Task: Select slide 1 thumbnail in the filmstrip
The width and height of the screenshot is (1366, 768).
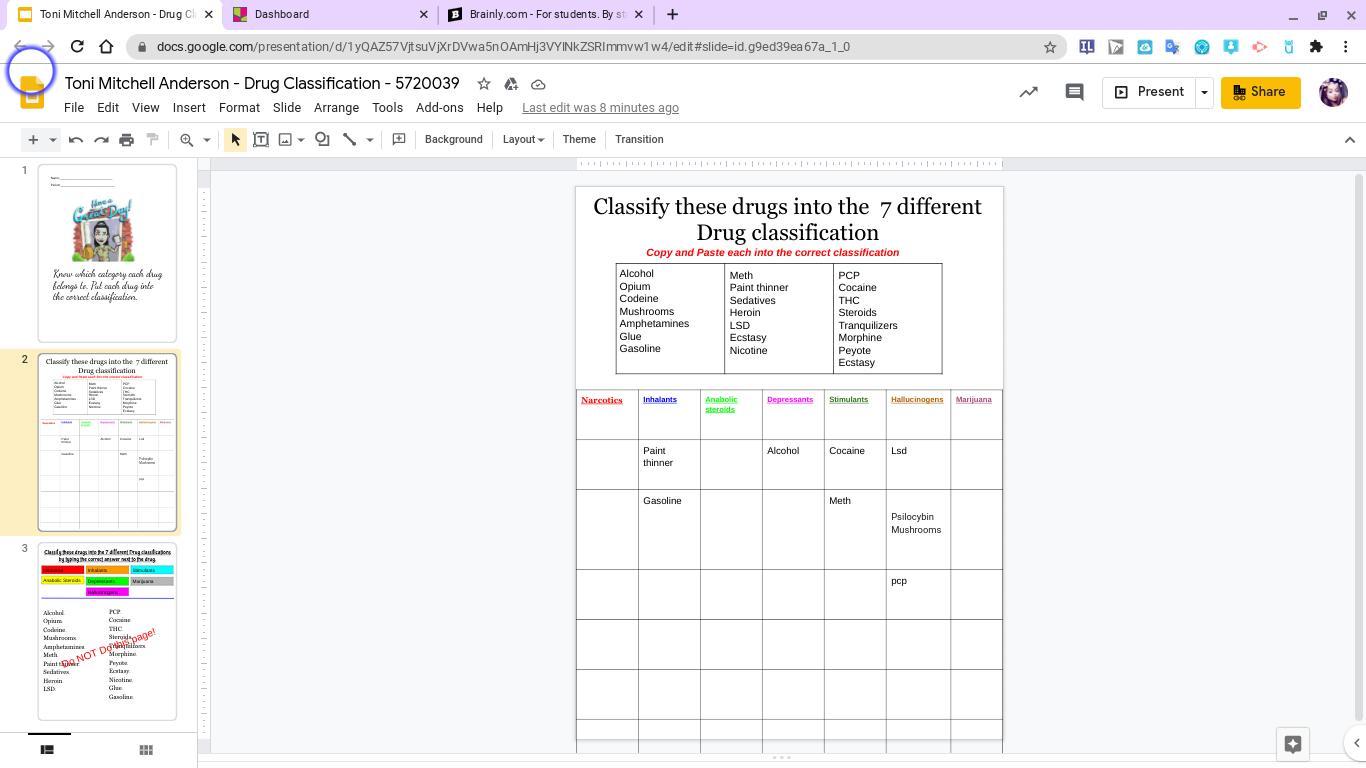Action: (x=107, y=253)
